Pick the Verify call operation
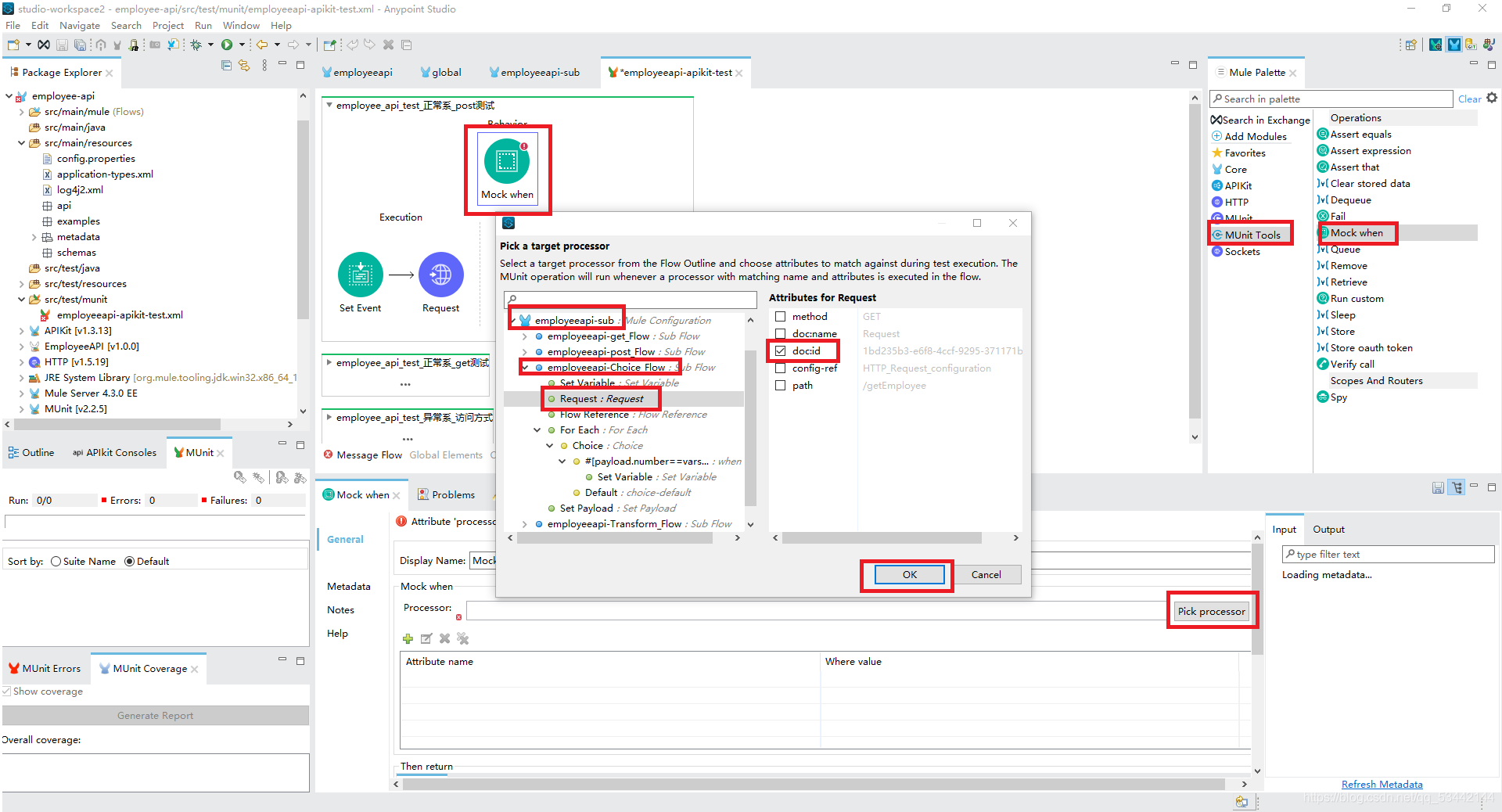Image resolution: width=1502 pixels, height=812 pixels. pos(1346,364)
